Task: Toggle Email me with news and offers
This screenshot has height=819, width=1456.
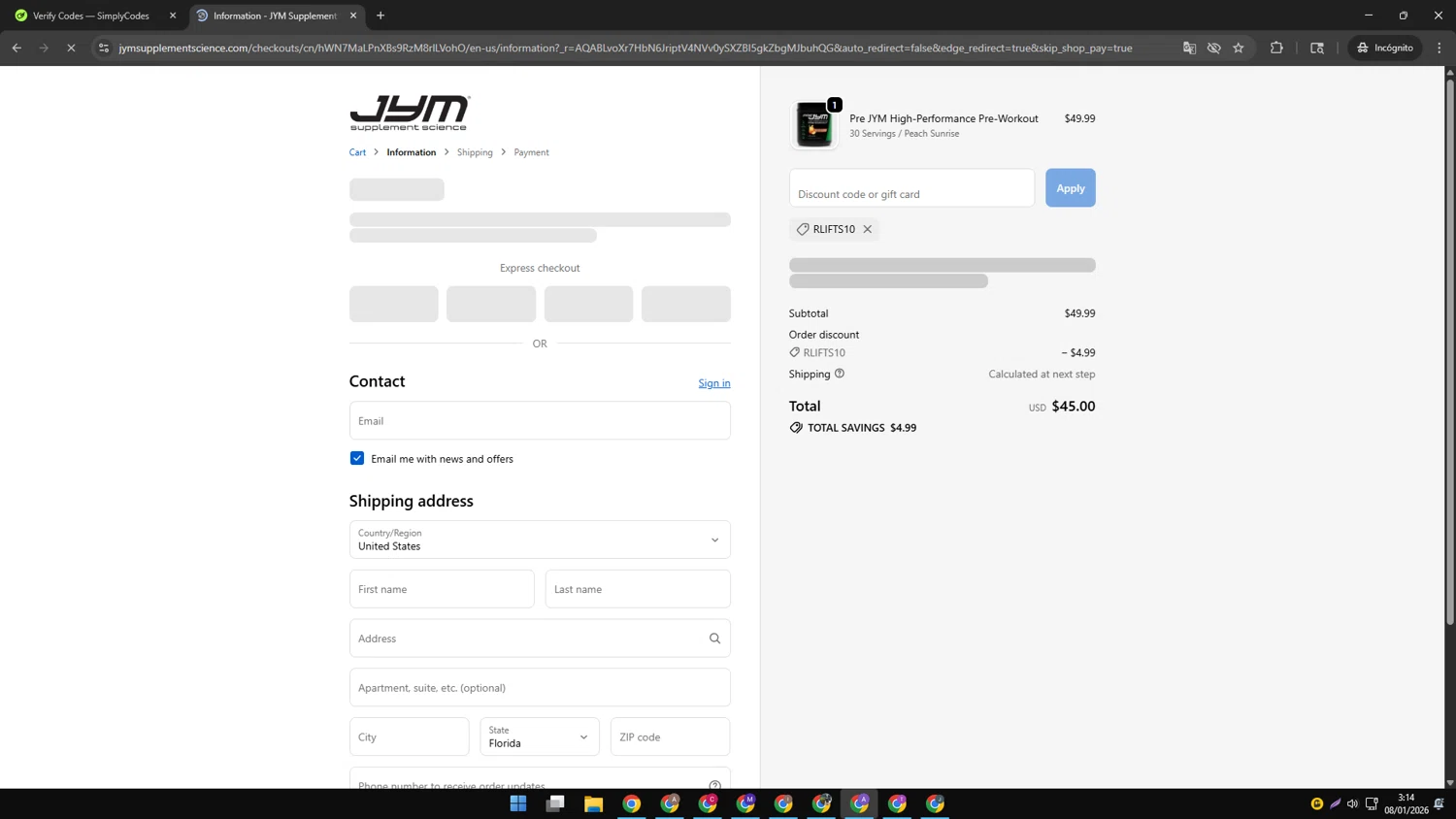Action: coord(357,458)
